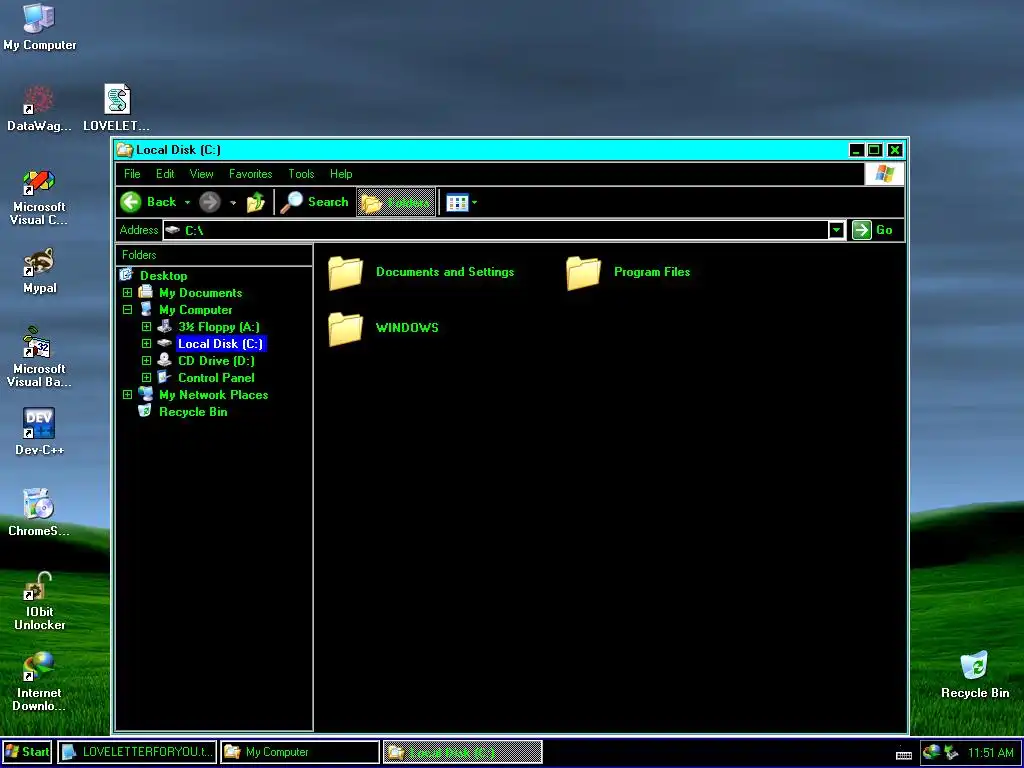Expand My Network Places tree node
This screenshot has width=1024, height=768.
coord(127,394)
